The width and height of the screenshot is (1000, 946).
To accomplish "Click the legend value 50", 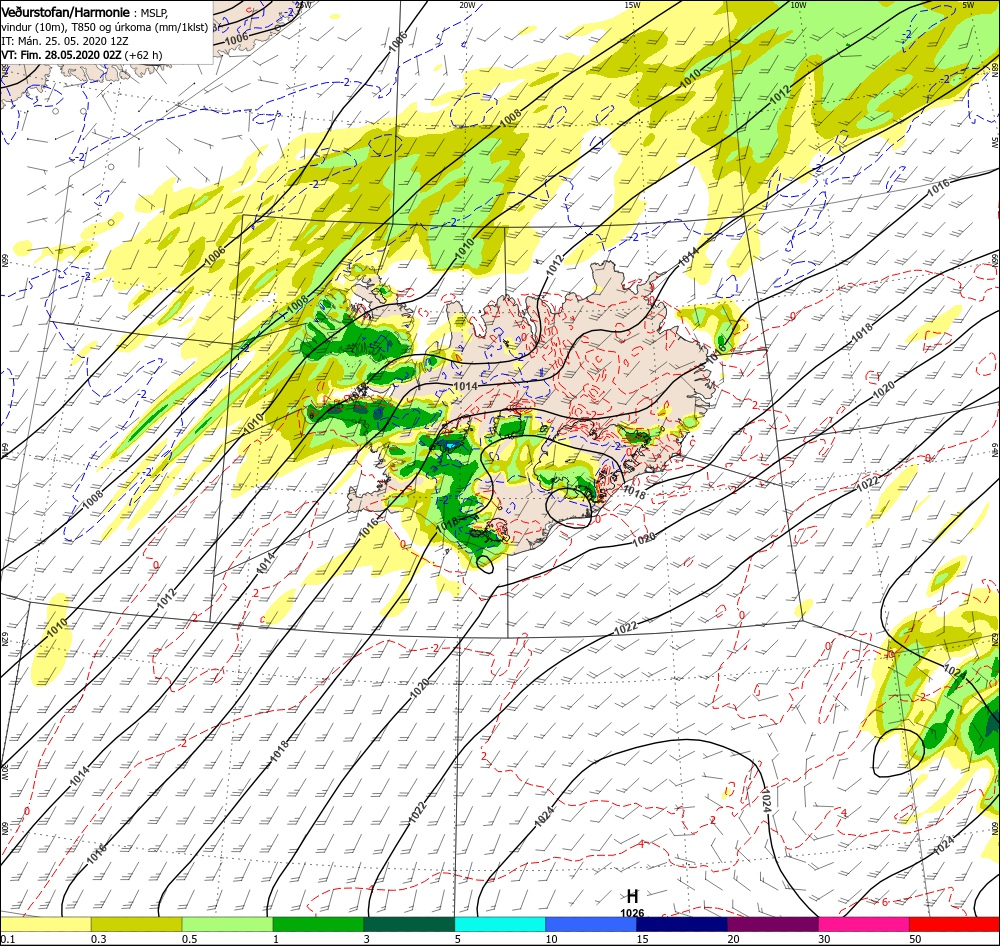I will pyautogui.click(x=915, y=939).
